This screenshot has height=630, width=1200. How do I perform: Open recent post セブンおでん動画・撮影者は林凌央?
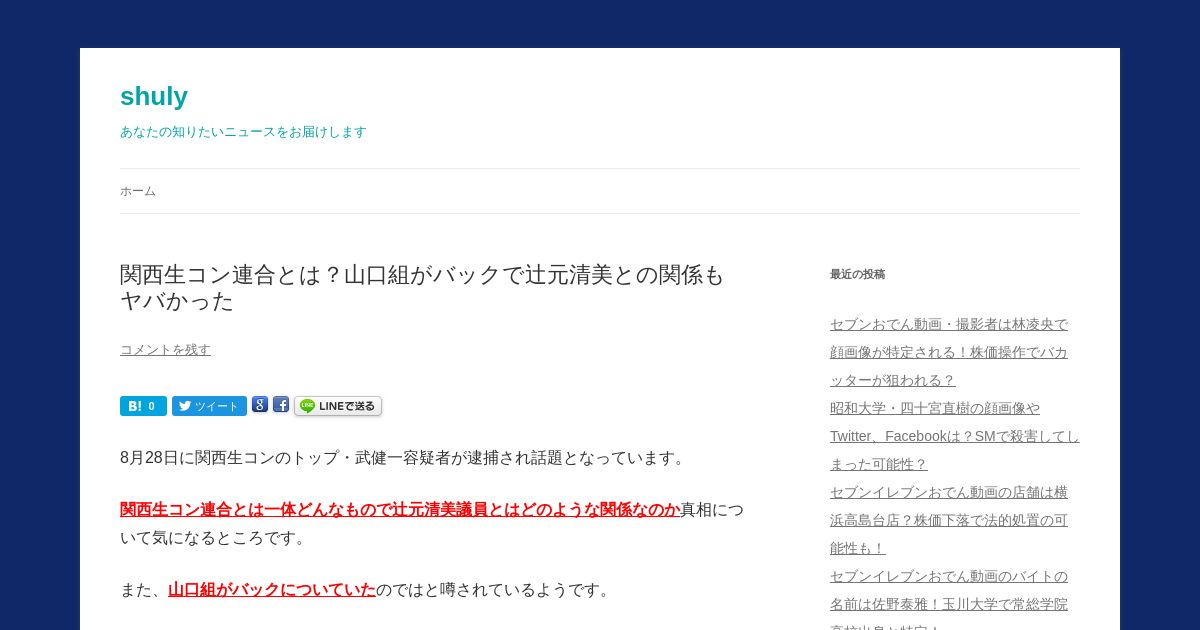949,352
